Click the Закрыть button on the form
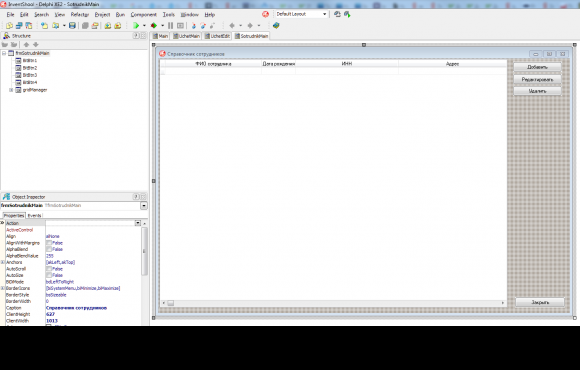Viewport: 580px width, 370px height. 540,302
